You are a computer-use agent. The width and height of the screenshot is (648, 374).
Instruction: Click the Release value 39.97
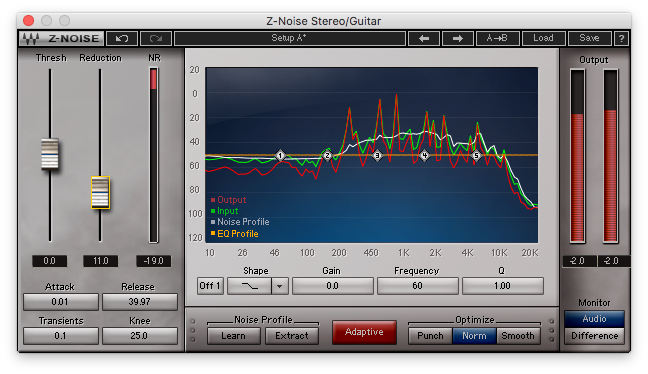140,302
